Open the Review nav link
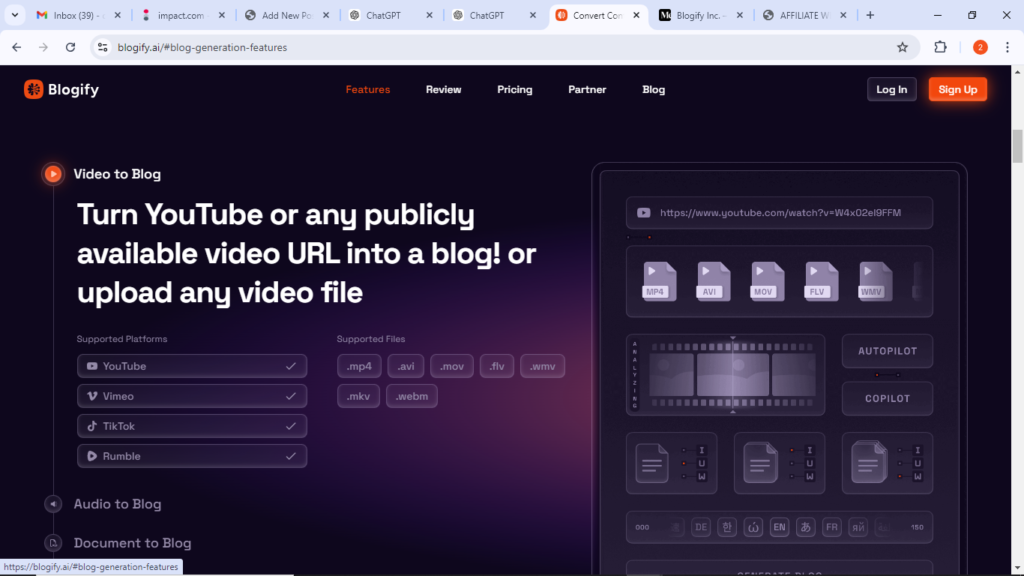This screenshot has height=576, width=1024. click(x=443, y=89)
